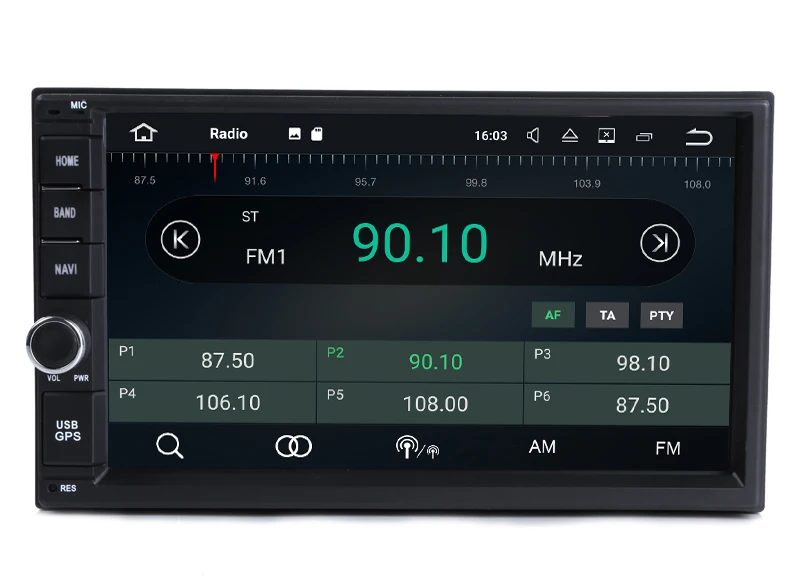
Task: Tap the volume speaker icon
Action: click(533, 135)
